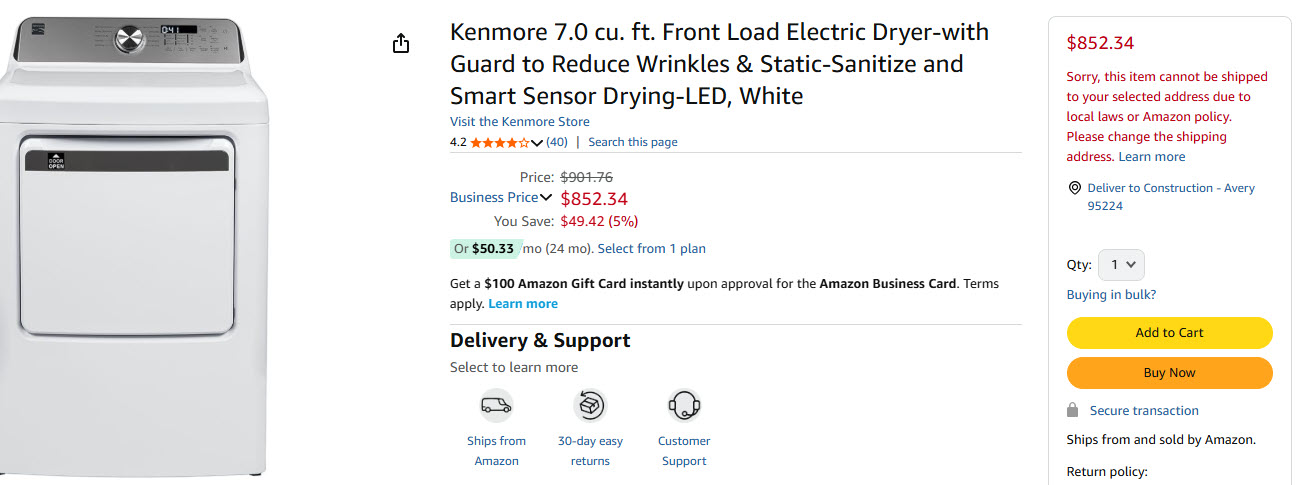Open the Ships from Amazon truck icon
The height and width of the screenshot is (485, 1299).
(496, 405)
